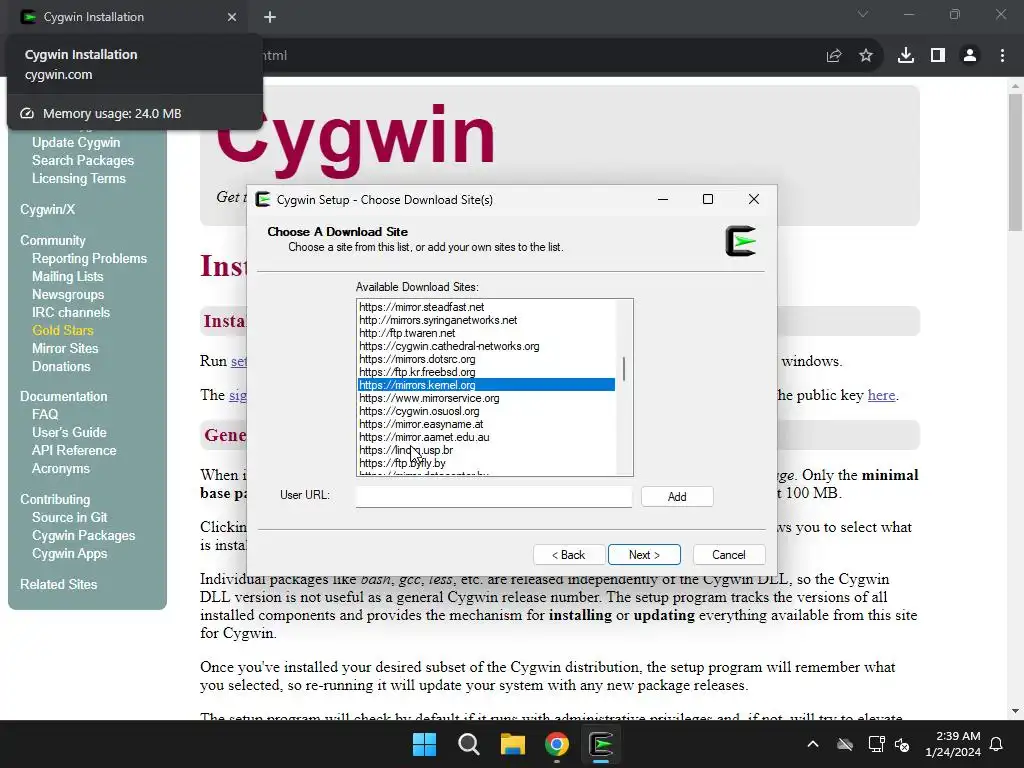Image resolution: width=1024 pixels, height=768 pixels.
Task: Select http://ftp.twaren.net mirror
Action: click(487, 333)
